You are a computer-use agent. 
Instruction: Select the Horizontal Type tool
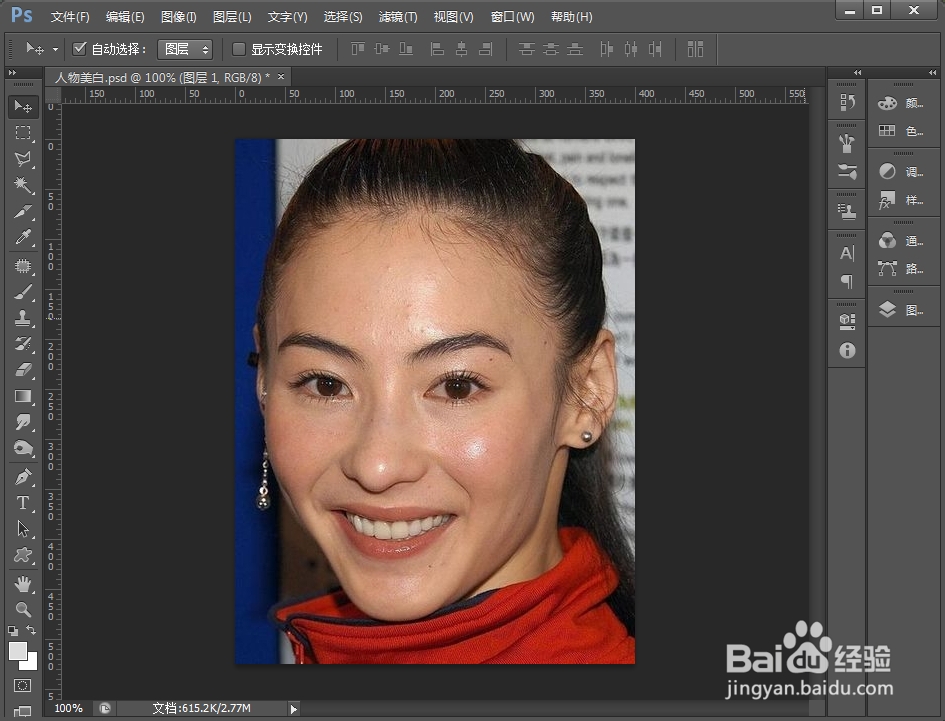click(23, 503)
